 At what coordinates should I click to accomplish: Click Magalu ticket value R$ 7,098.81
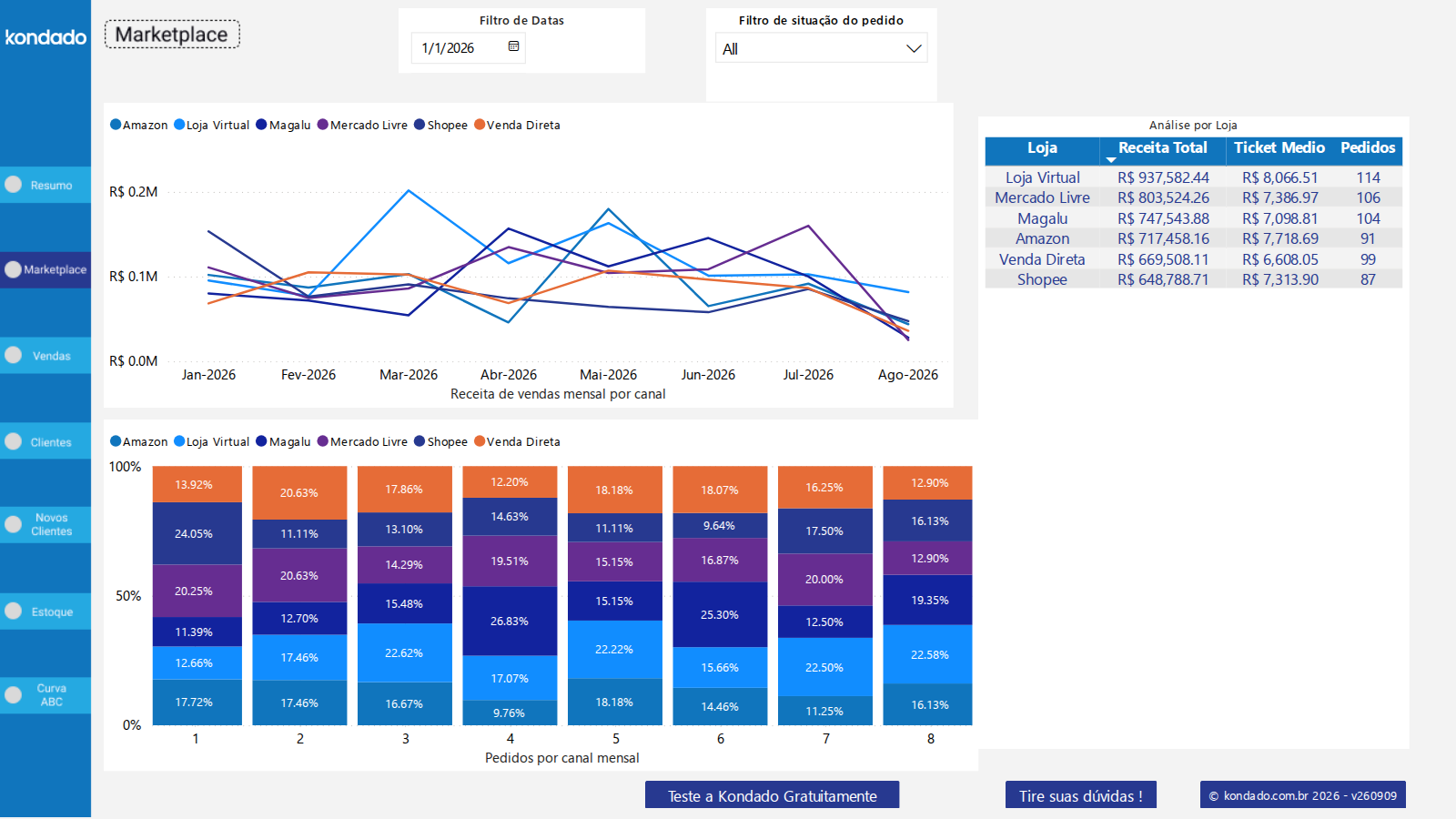(x=1279, y=218)
